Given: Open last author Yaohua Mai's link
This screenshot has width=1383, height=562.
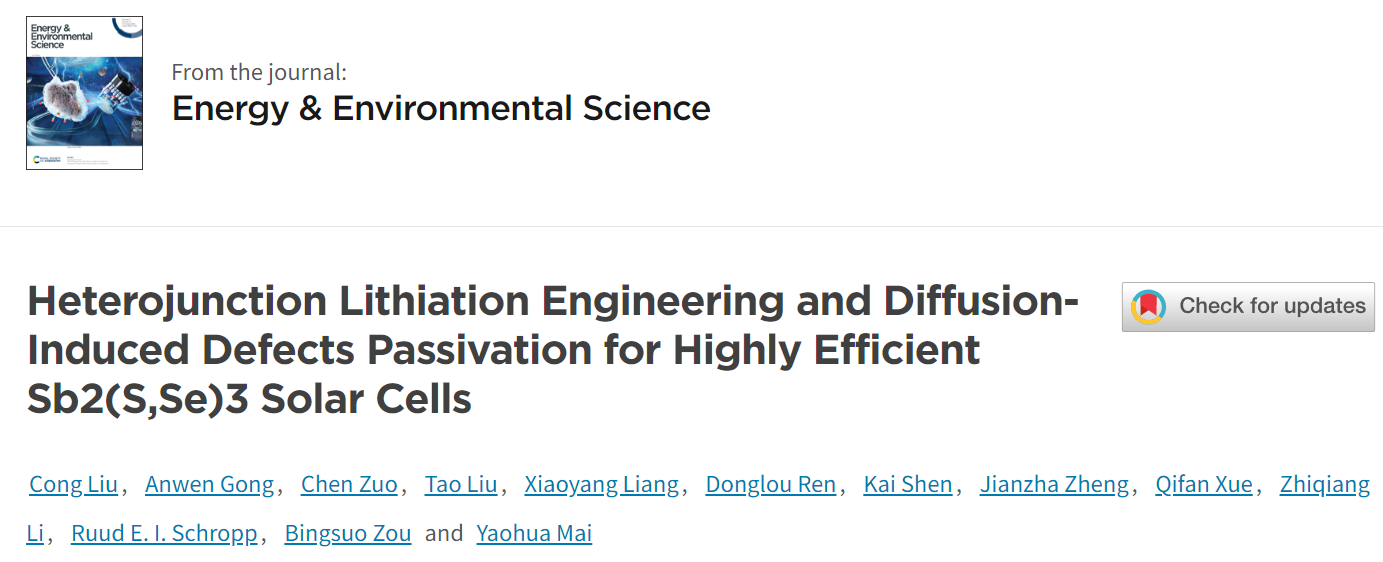Looking at the screenshot, I should (x=534, y=534).
